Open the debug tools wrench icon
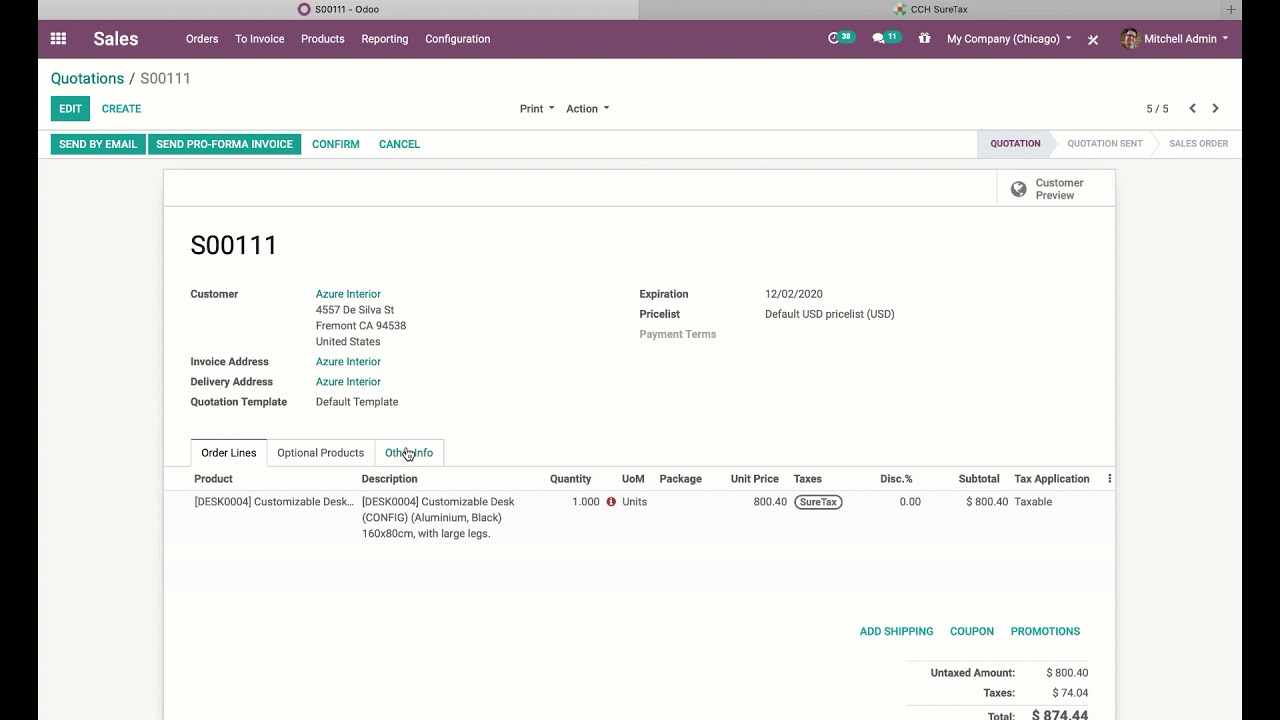The height and width of the screenshot is (720, 1280). tap(1093, 39)
